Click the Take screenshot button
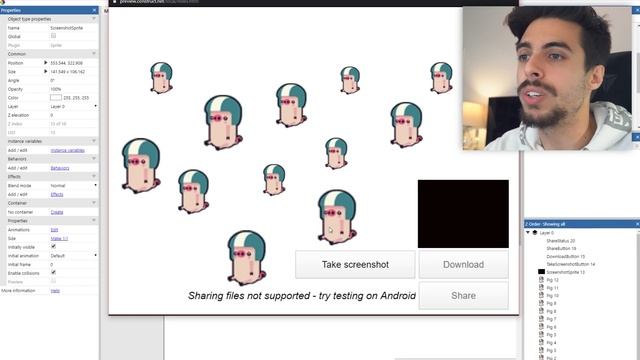This screenshot has height=360, width=640. 355,264
